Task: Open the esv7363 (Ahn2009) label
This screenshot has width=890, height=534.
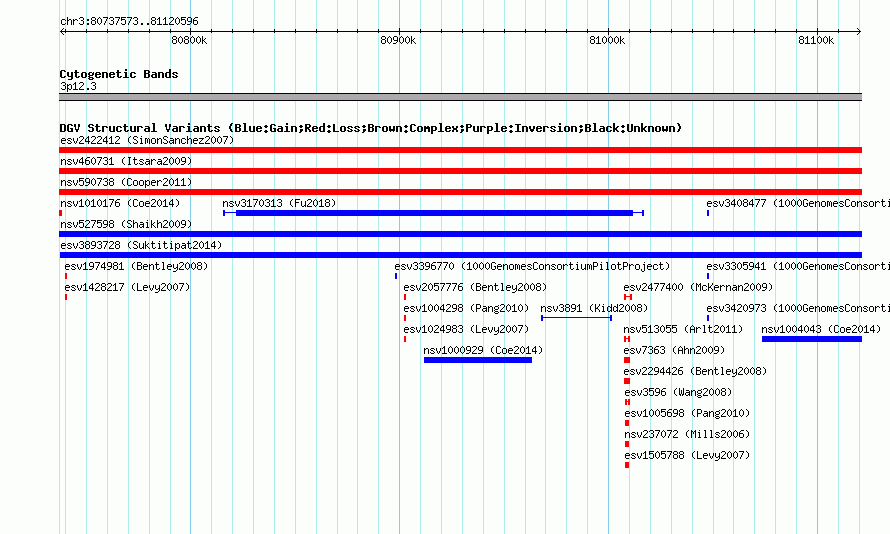Action: [x=674, y=350]
